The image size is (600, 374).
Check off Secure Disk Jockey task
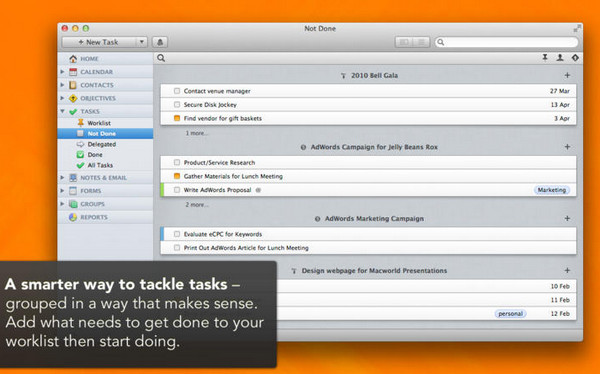pos(177,105)
